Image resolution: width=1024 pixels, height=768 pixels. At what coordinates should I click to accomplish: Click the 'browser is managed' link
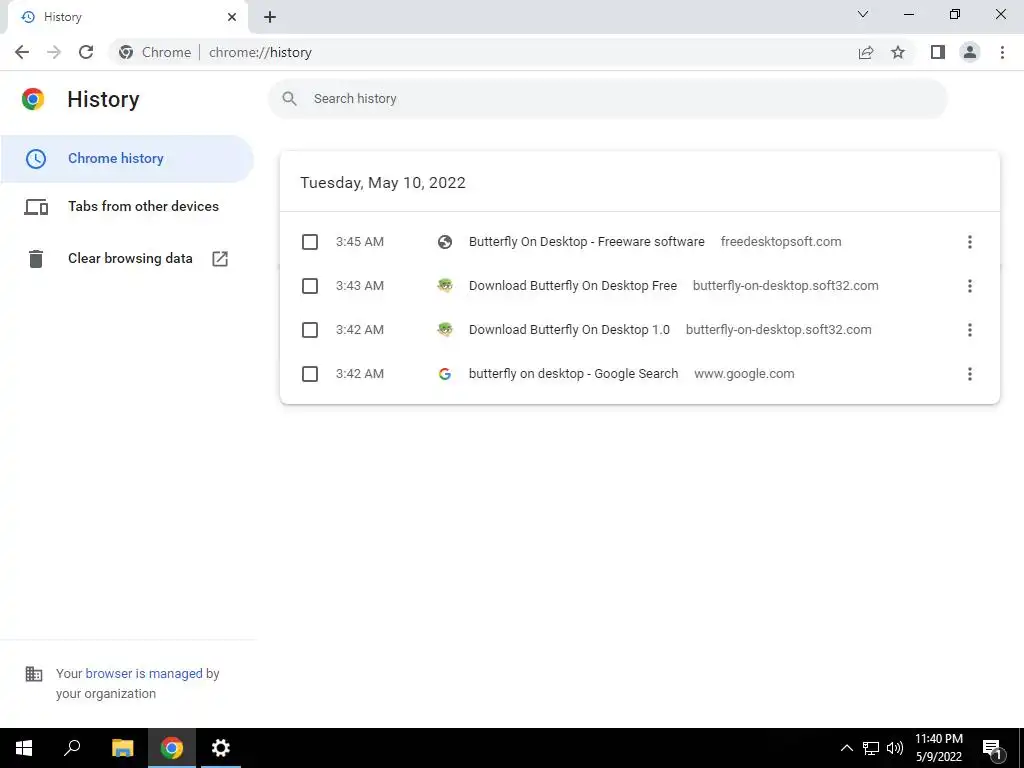click(144, 673)
